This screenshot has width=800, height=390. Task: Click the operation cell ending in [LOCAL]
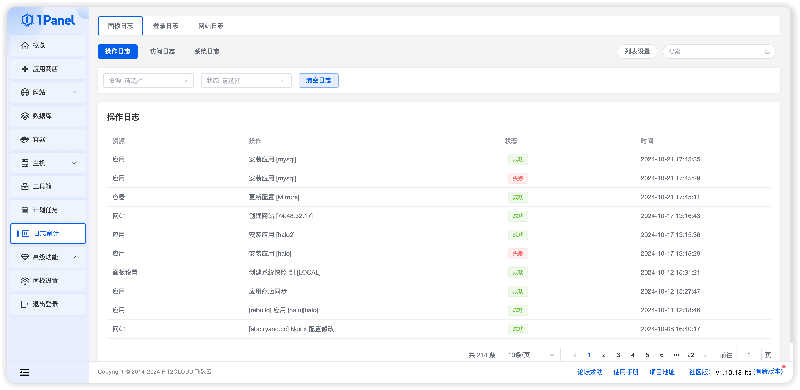coord(284,273)
